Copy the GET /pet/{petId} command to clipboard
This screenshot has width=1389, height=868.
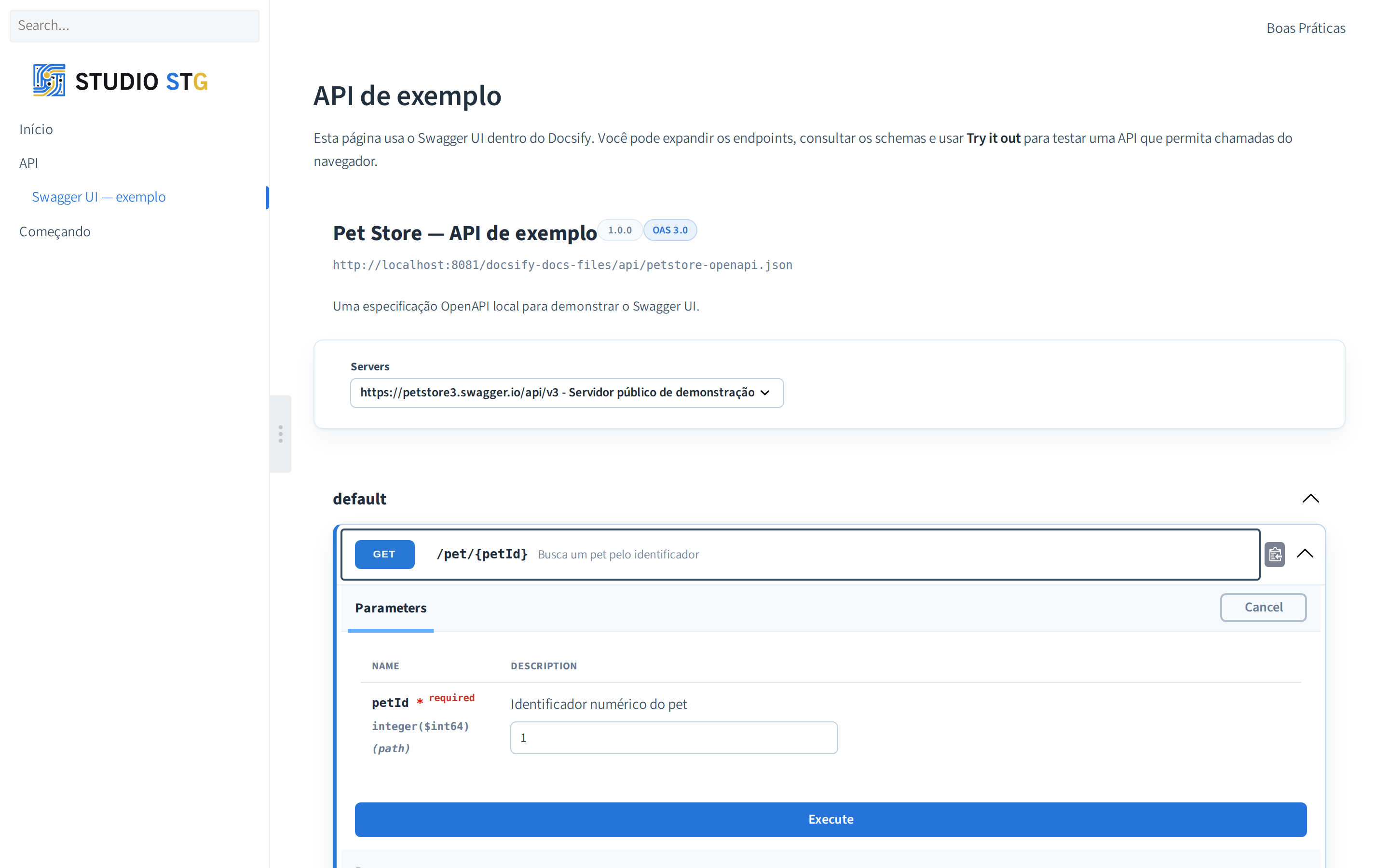[x=1274, y=554]
